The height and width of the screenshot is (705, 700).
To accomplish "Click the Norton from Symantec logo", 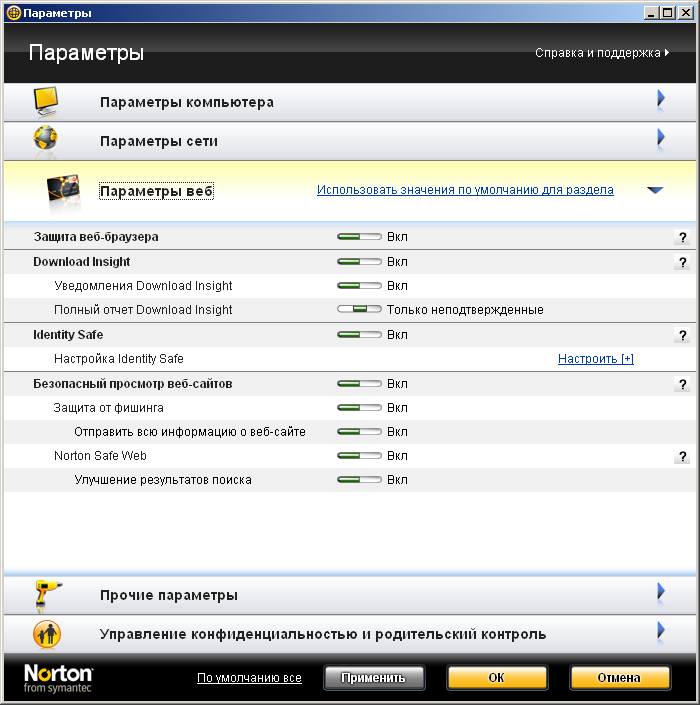I will (58, 678).
